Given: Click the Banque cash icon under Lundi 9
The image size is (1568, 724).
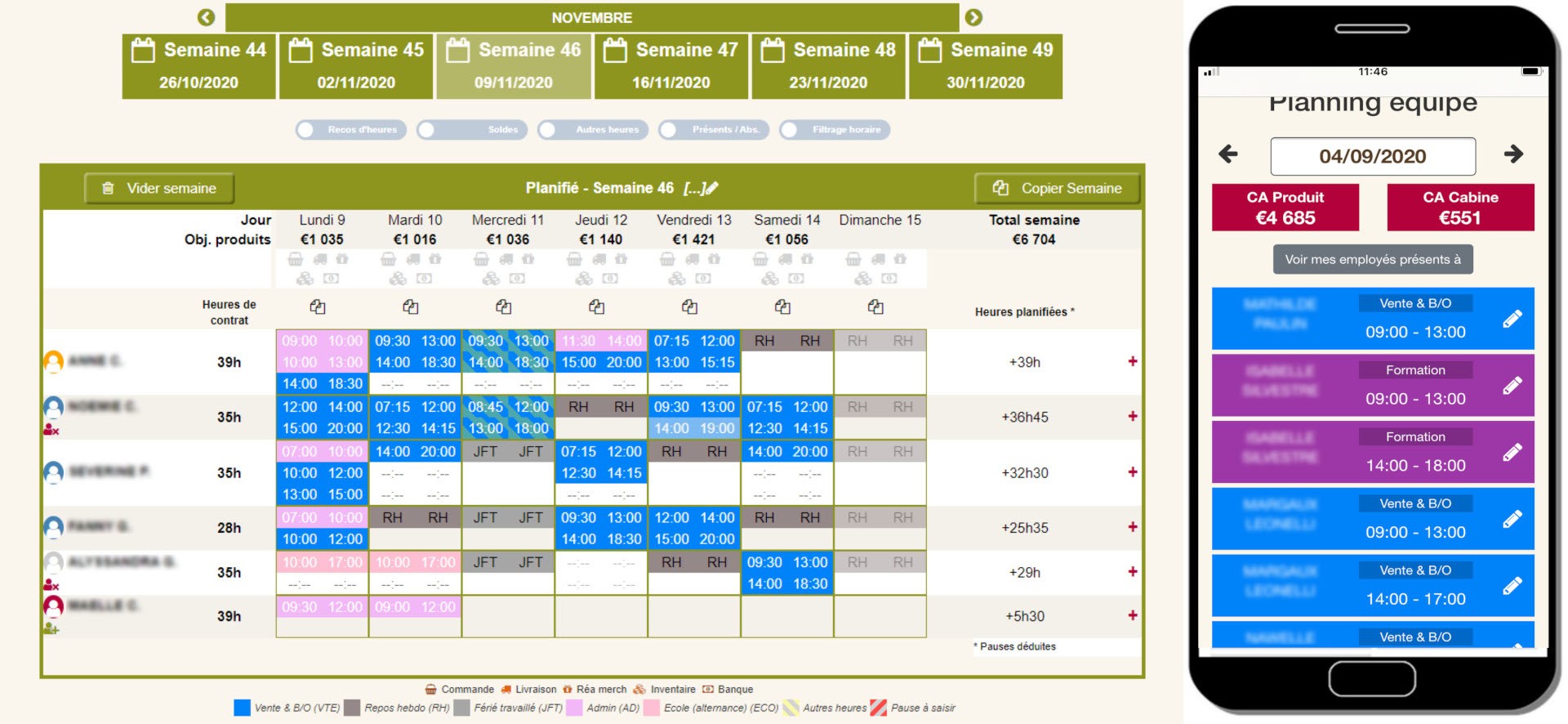Looking at the screenshot, I should point(331,279).
